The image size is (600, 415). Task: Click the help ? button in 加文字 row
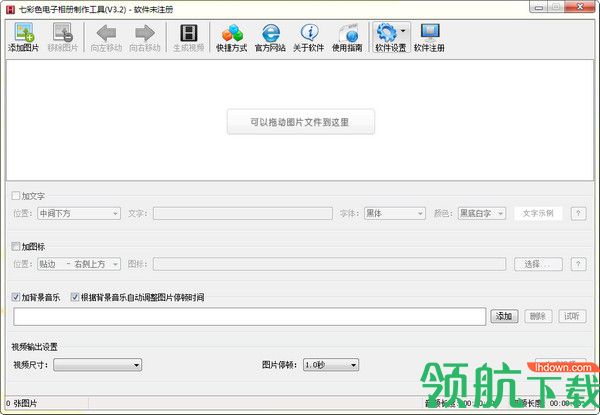pos(578,213)
